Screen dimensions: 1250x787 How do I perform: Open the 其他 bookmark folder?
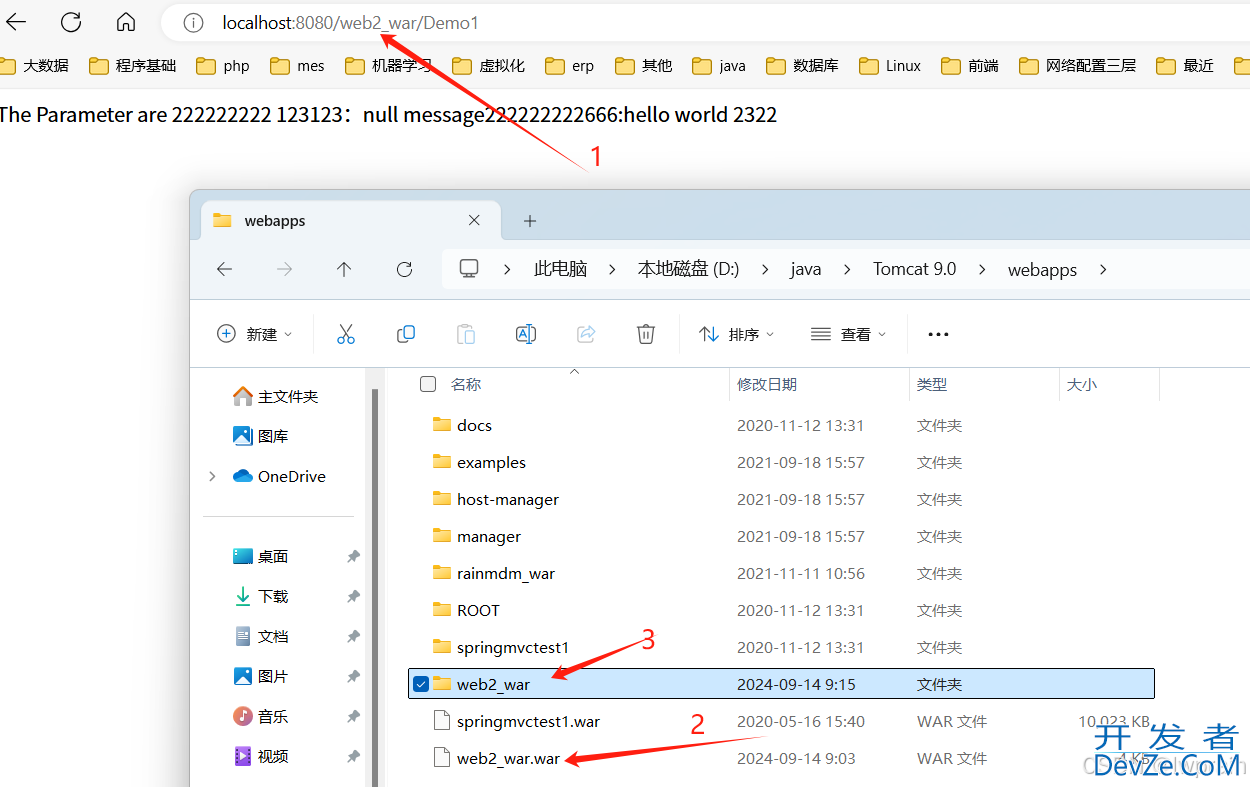[644, 66]
